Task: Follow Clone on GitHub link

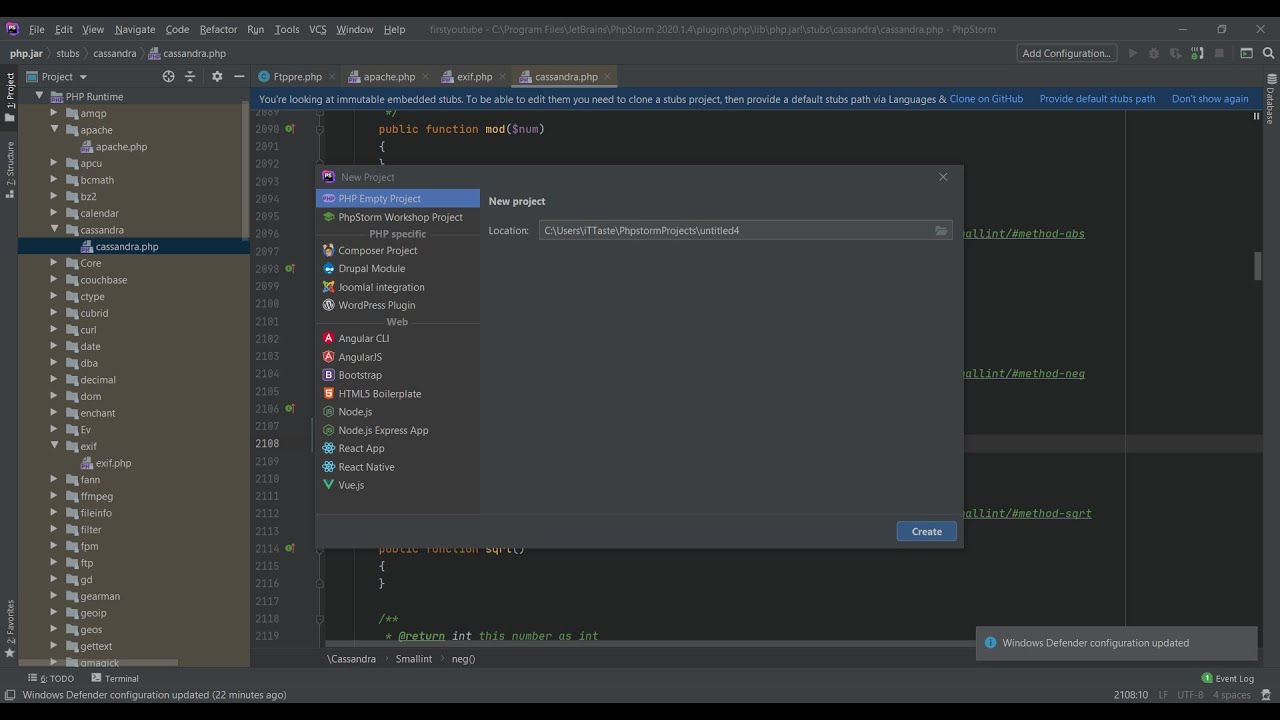Action: point(986,99)
